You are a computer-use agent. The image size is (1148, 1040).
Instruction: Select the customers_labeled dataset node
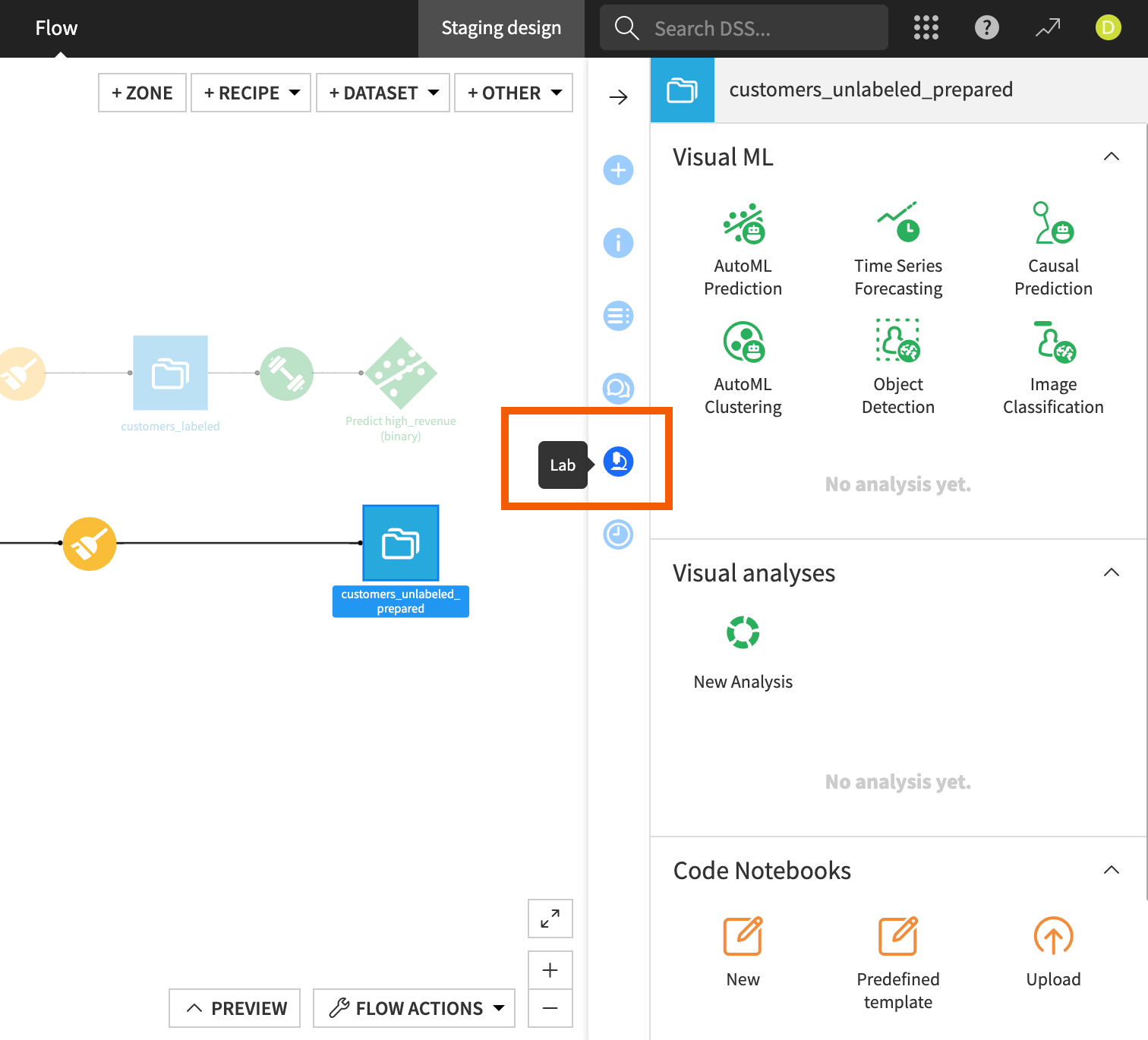pos(170,373)
